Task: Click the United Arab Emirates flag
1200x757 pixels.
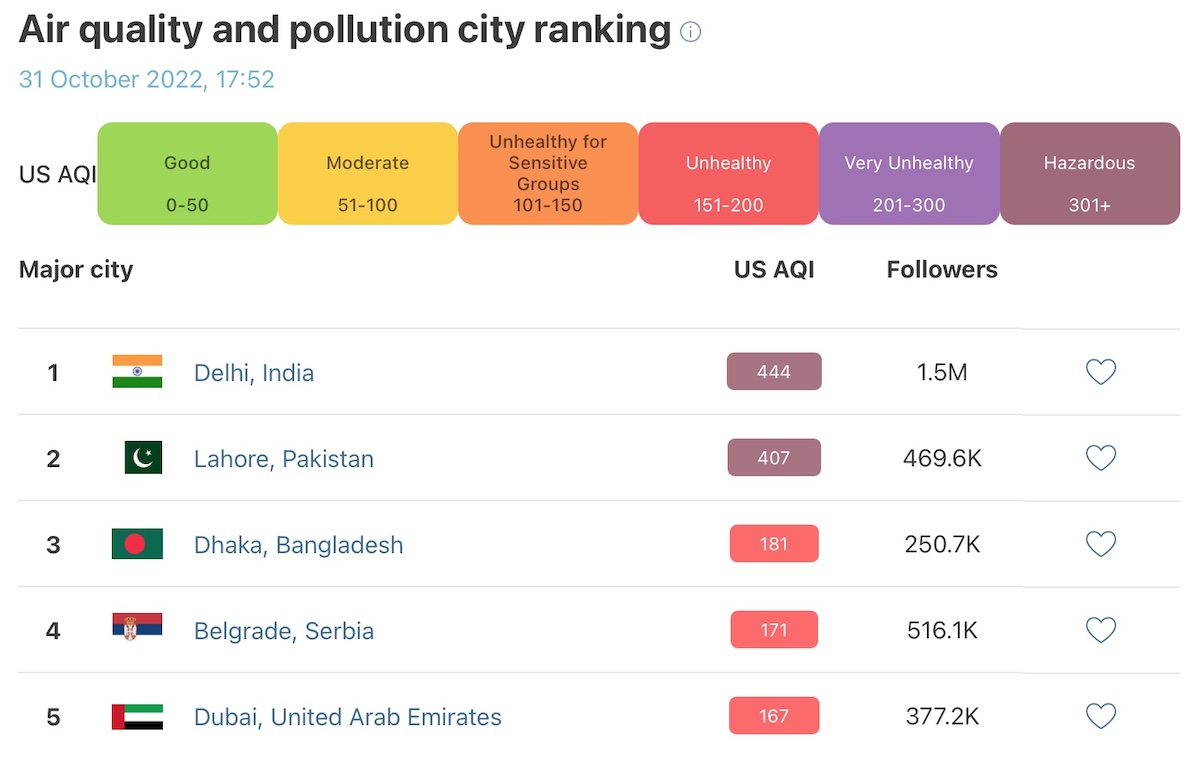Action: pos(137,716)
